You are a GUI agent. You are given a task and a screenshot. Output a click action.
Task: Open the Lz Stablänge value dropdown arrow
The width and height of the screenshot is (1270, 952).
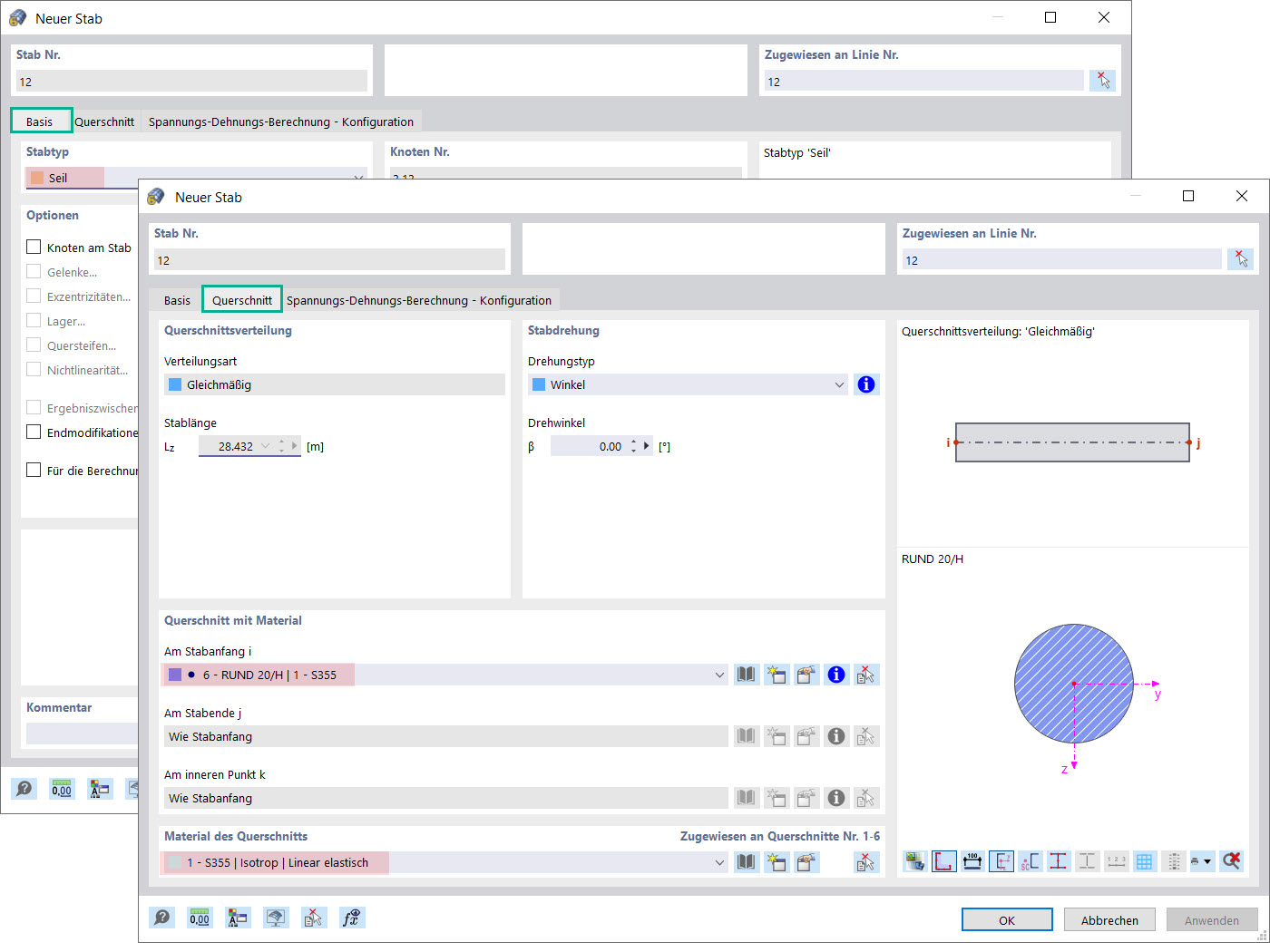(x=265, y=446)
